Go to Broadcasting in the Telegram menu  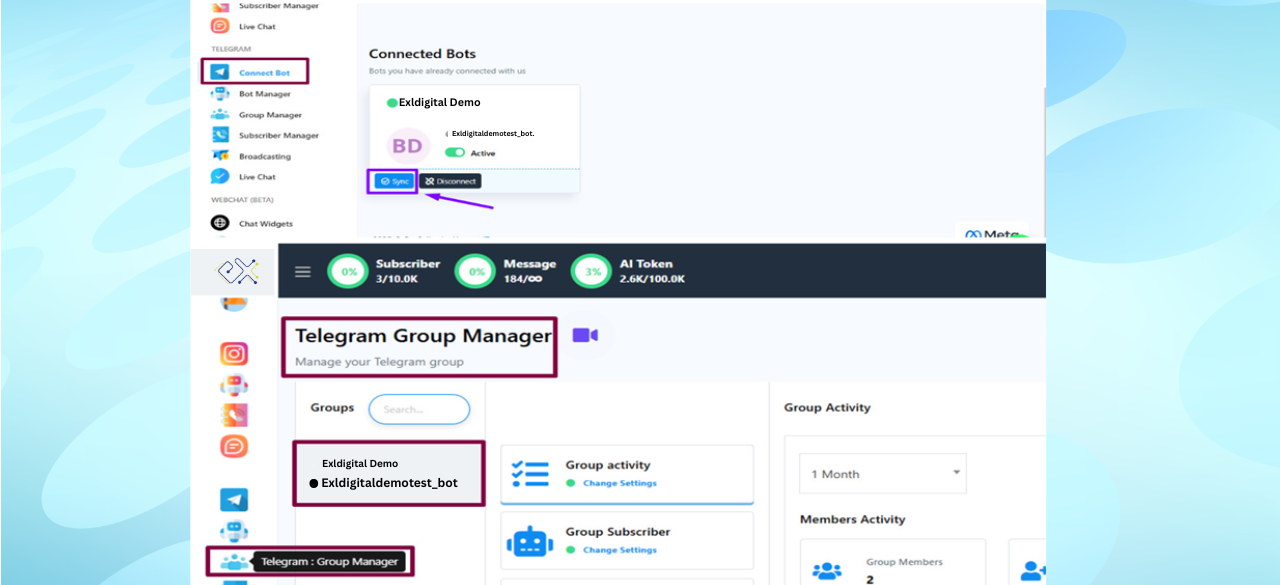click(x=265, y=156)
